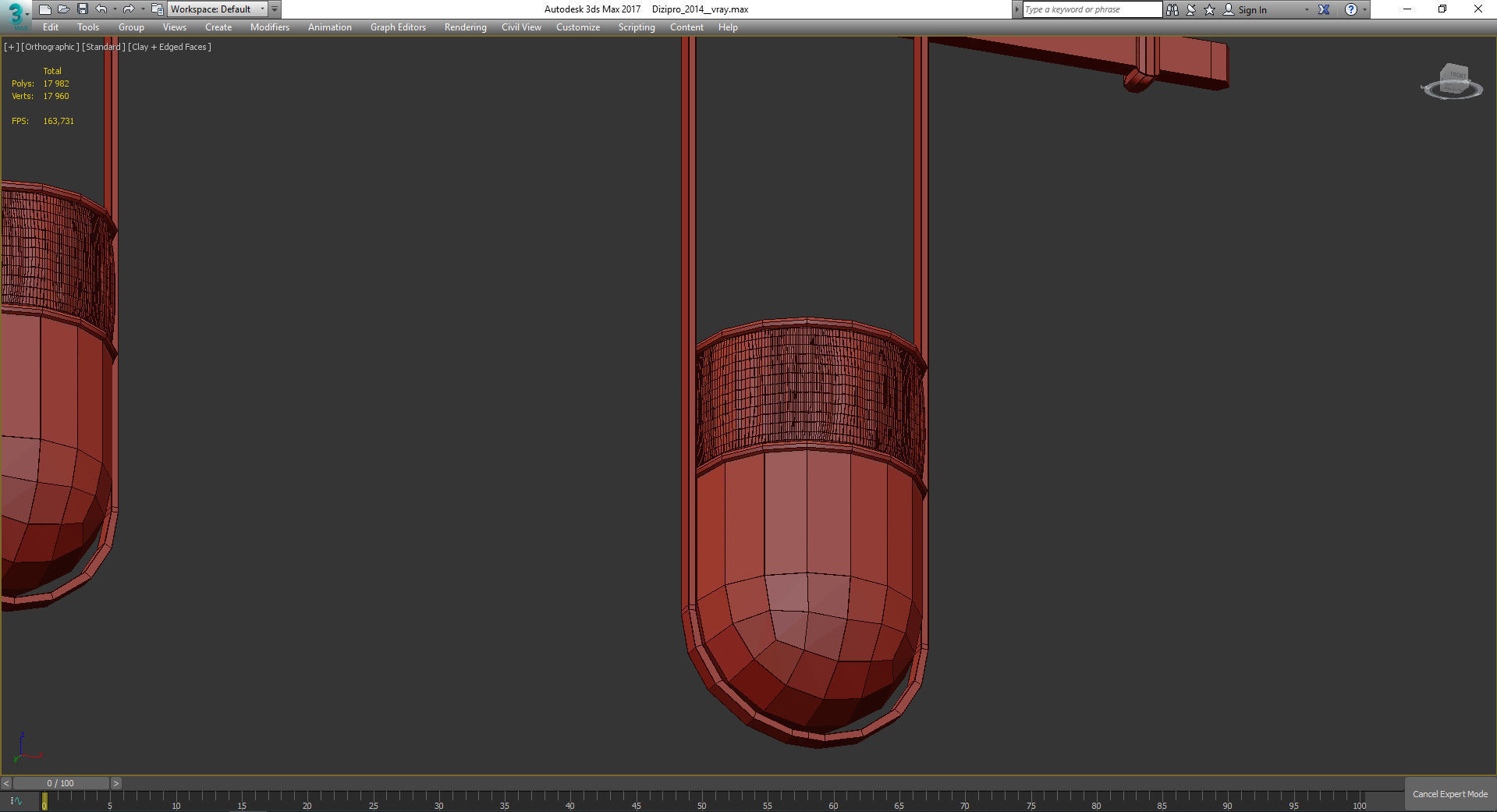Open the Help dropdown arrow
Viewport: 1497px width, 812px height.
click(x=1364, y=9)
